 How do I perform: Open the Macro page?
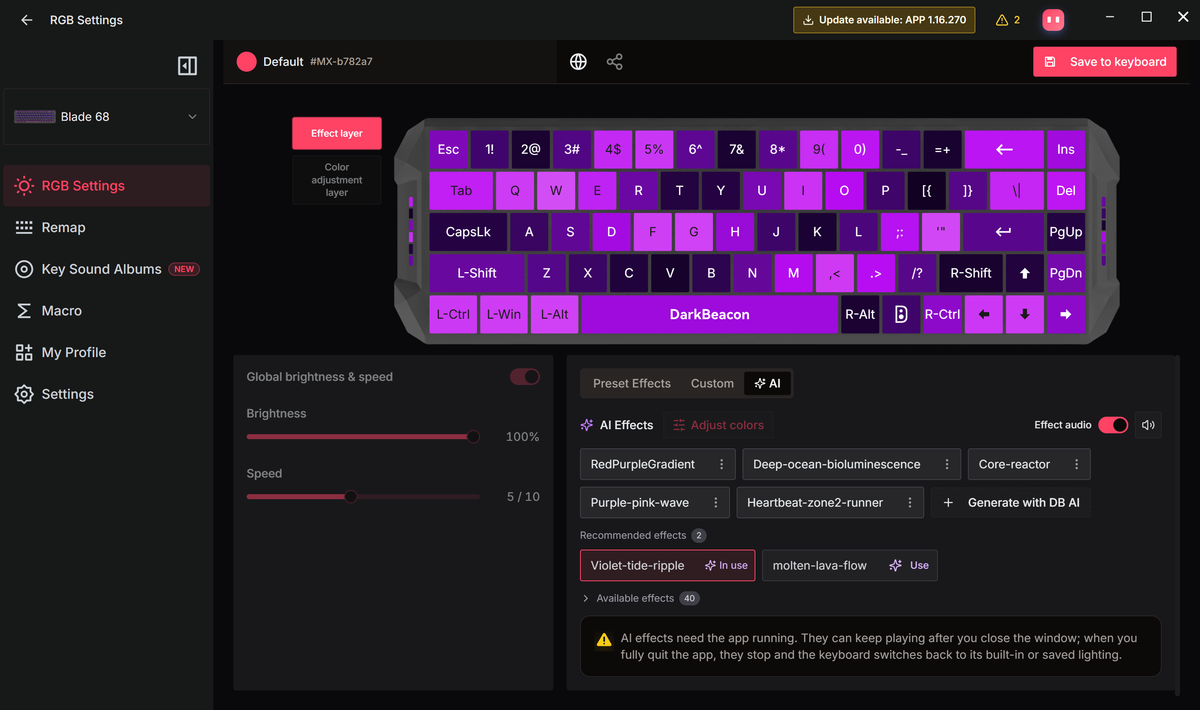107,311
